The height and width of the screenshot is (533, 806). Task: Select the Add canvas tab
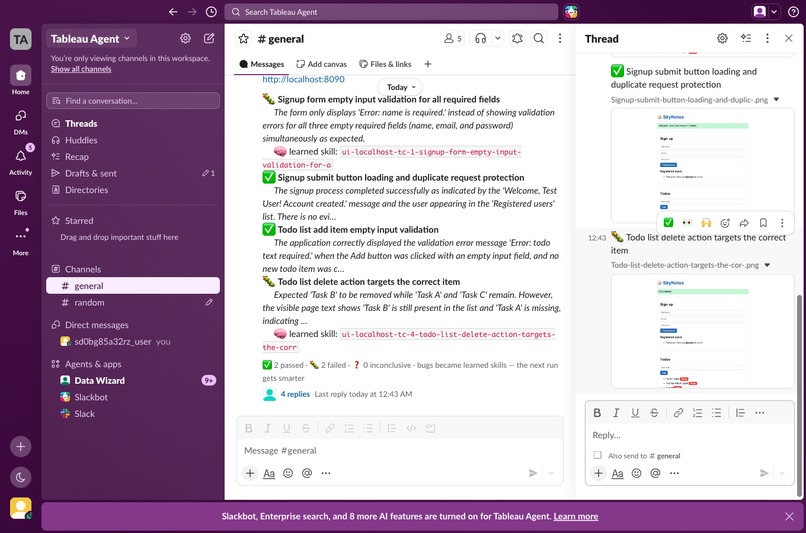click(322, 64)
